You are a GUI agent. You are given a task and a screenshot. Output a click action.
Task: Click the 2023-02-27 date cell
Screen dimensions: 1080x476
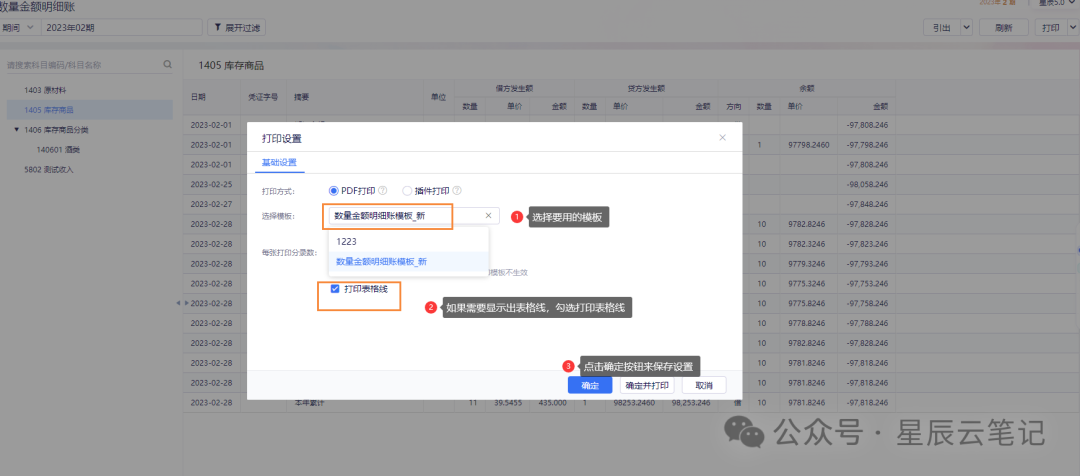pyautogui.click(x=210, y=204)
